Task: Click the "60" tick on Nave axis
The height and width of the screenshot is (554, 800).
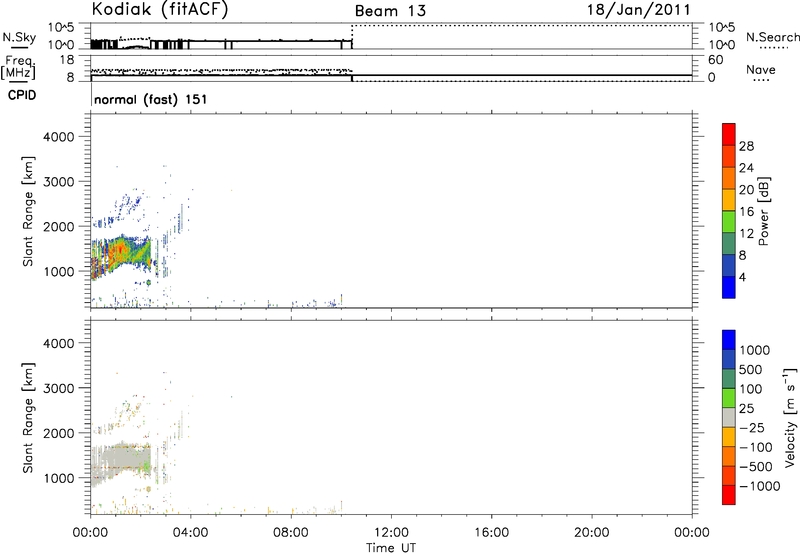Action: (x=715, y=60)
